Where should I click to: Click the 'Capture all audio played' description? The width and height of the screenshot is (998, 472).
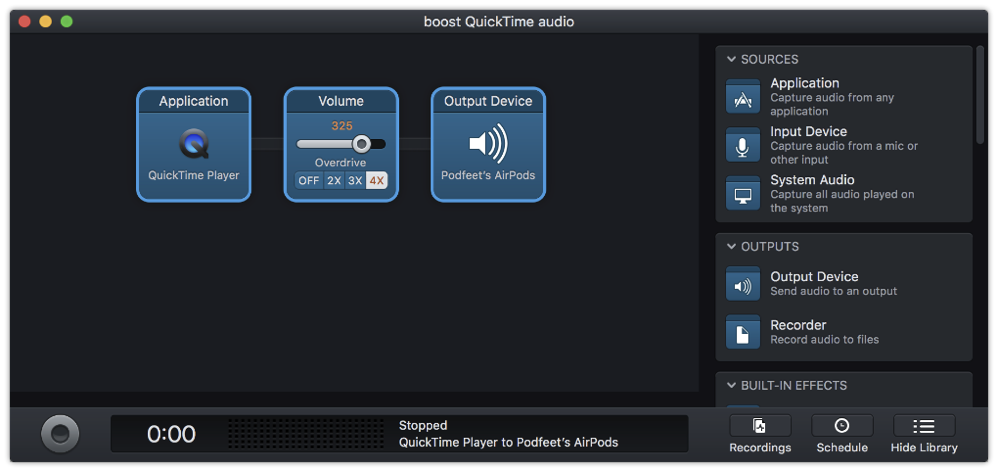(x=842, y=201)
